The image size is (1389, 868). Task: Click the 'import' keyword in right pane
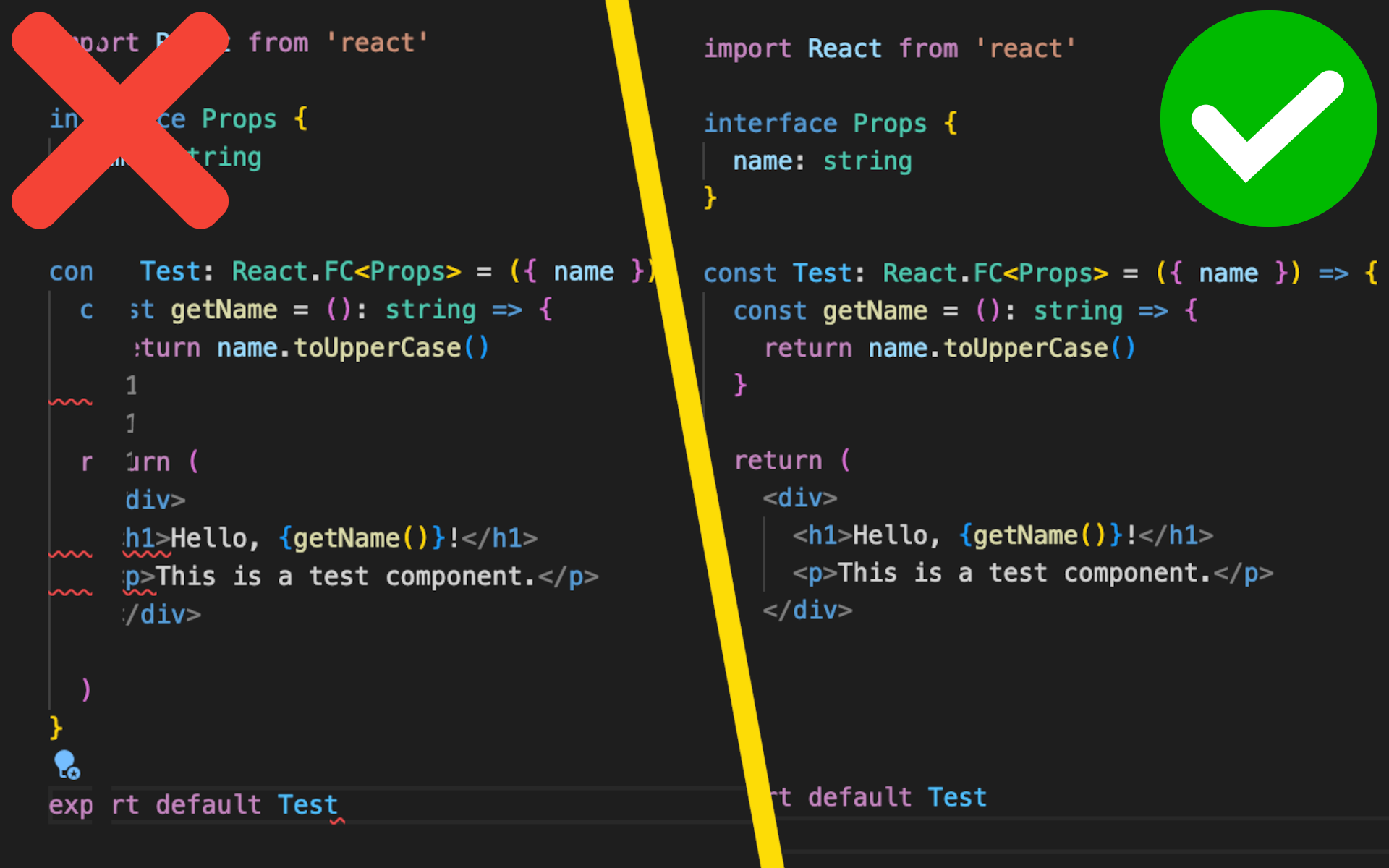point(747,49)
